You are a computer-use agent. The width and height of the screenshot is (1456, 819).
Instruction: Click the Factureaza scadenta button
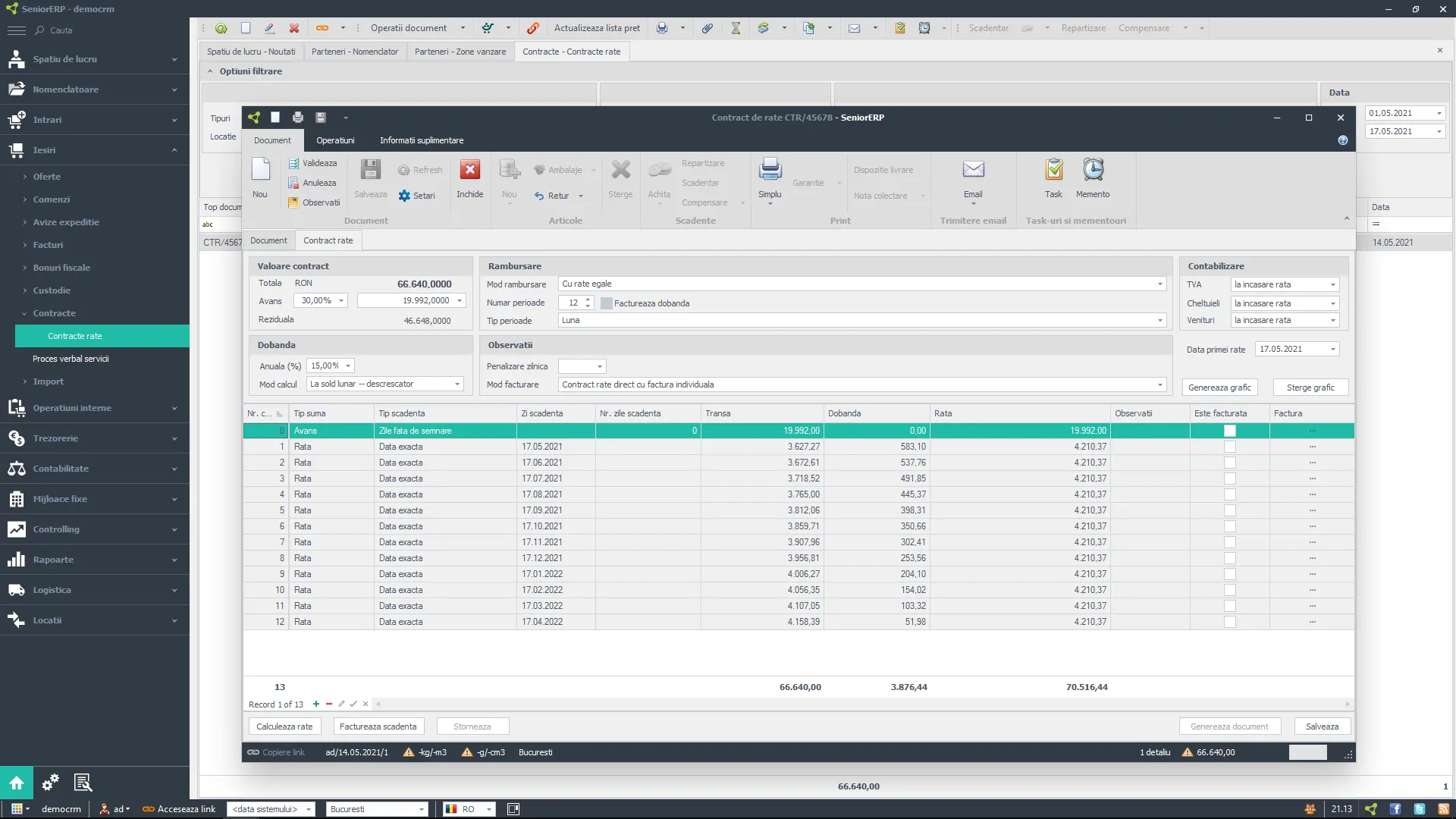click(378, 726)
